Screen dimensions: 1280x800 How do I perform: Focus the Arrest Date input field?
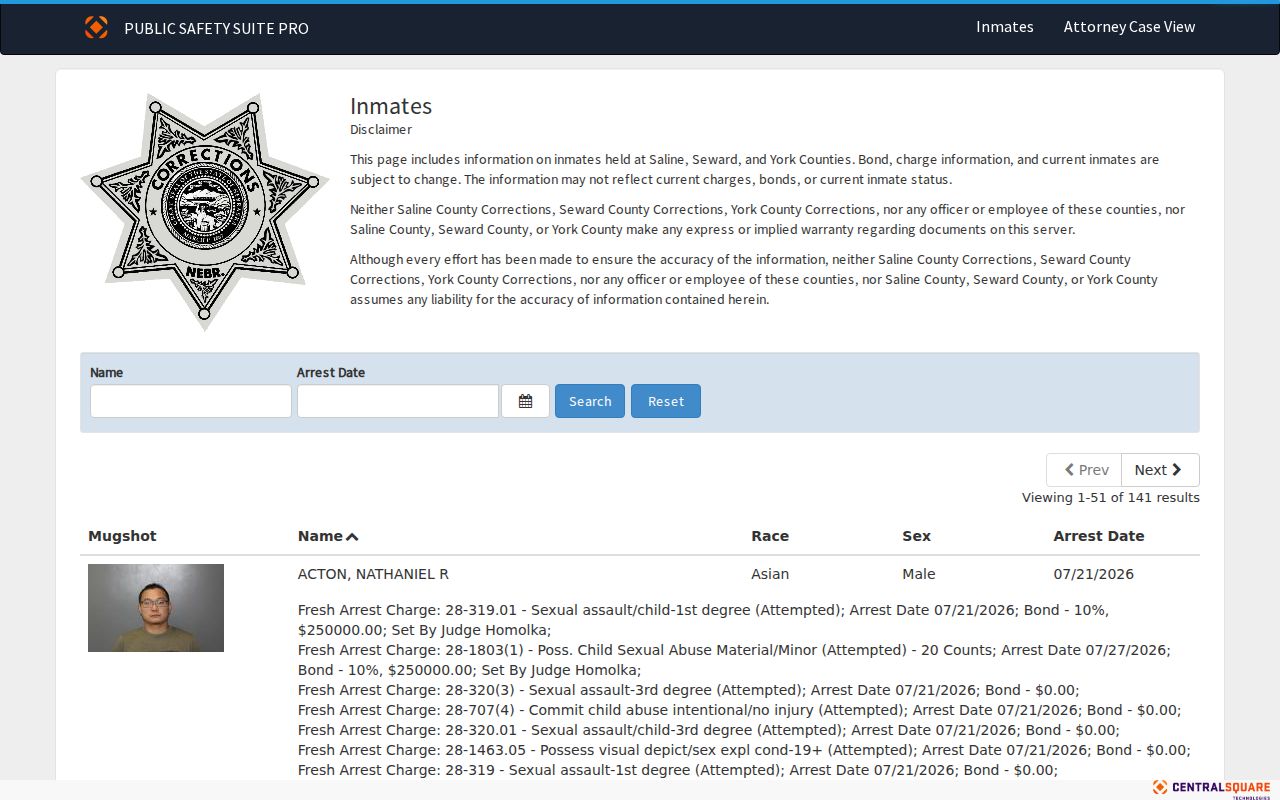(398, 401)
